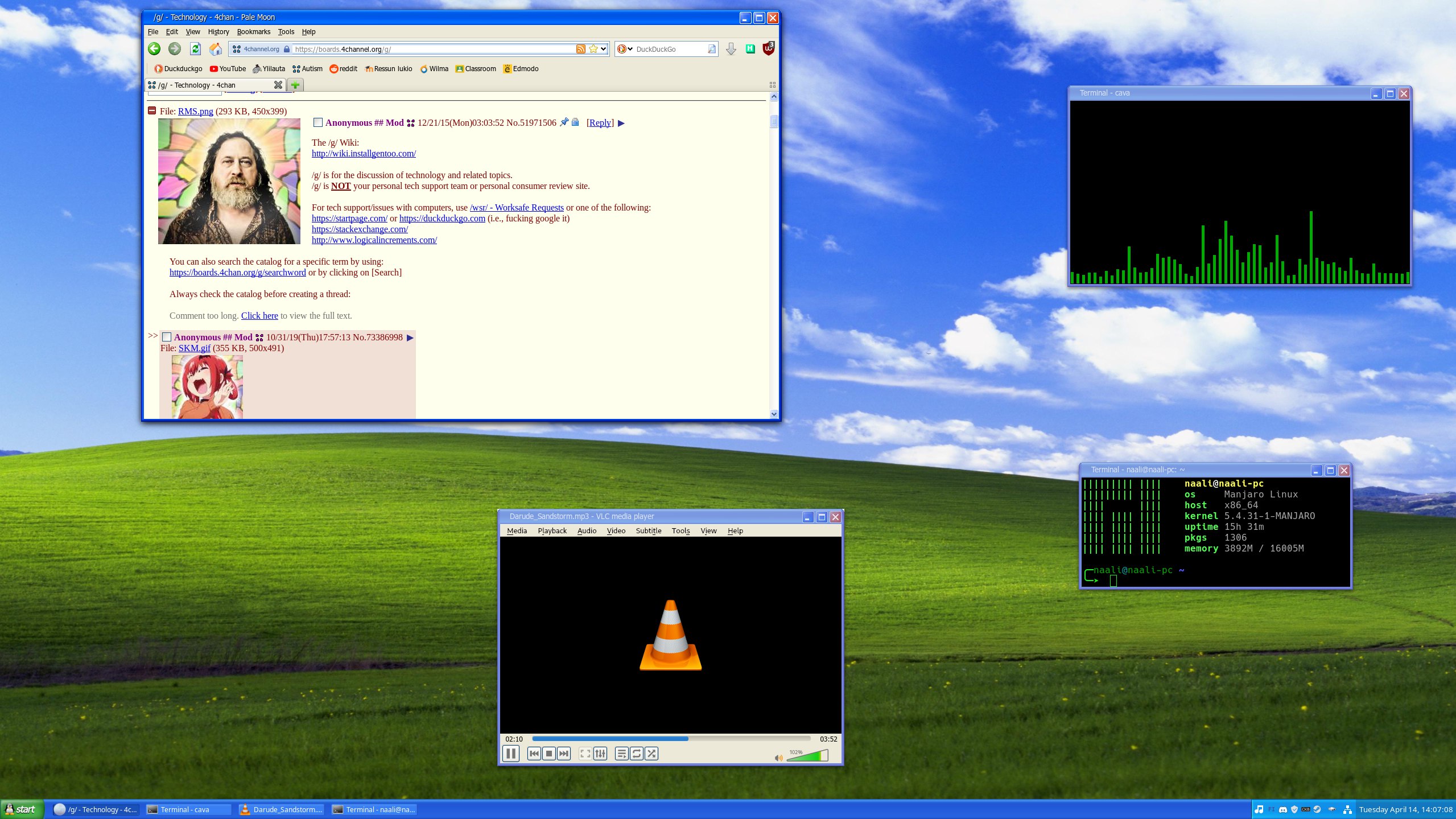The height and width of the screenshot is (819, 1456).
Task: Click the Discord tray icon
Action: 1282,809
